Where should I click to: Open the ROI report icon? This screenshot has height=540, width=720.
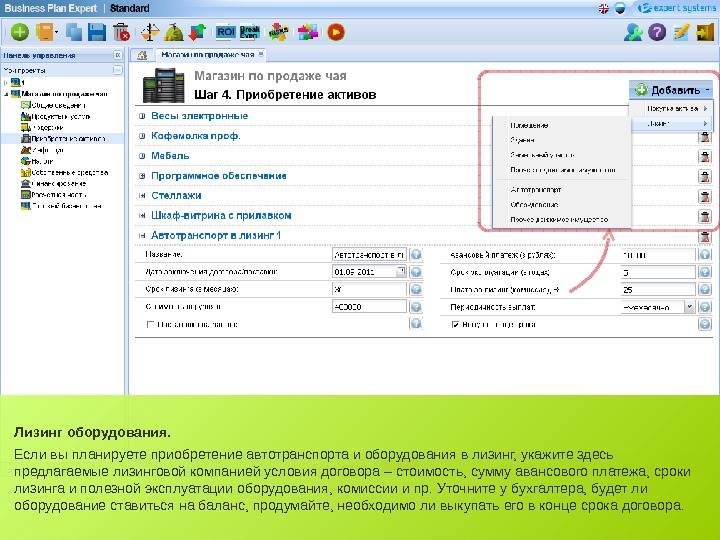point(225,32)
